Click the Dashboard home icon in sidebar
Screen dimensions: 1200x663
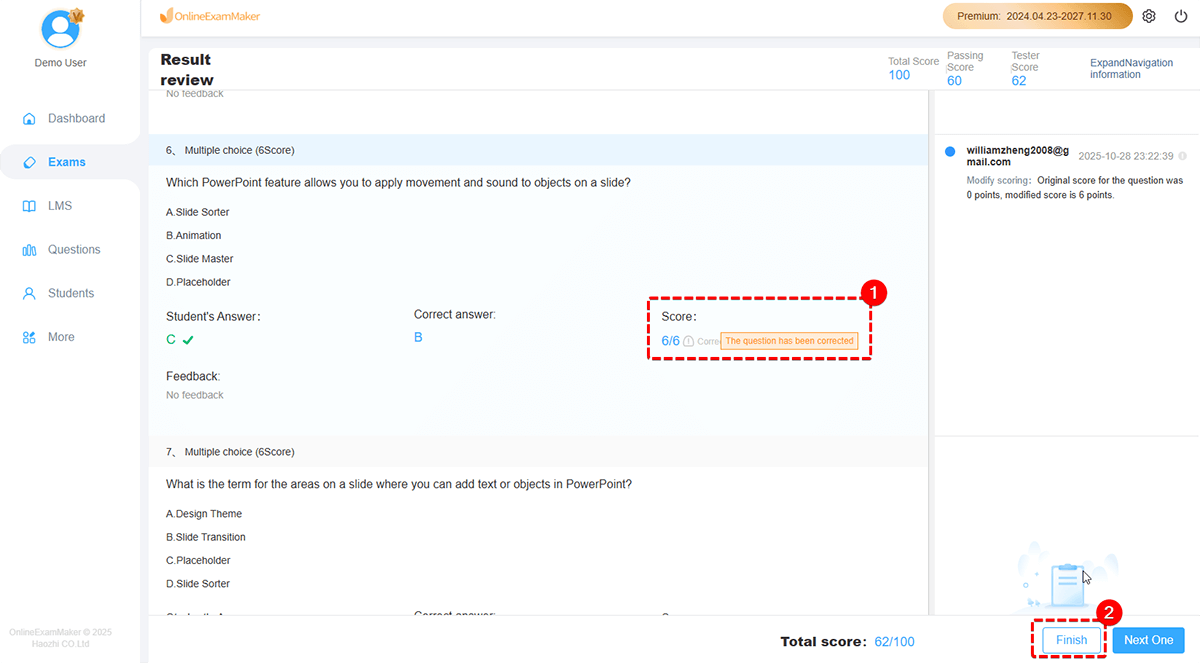29,119
